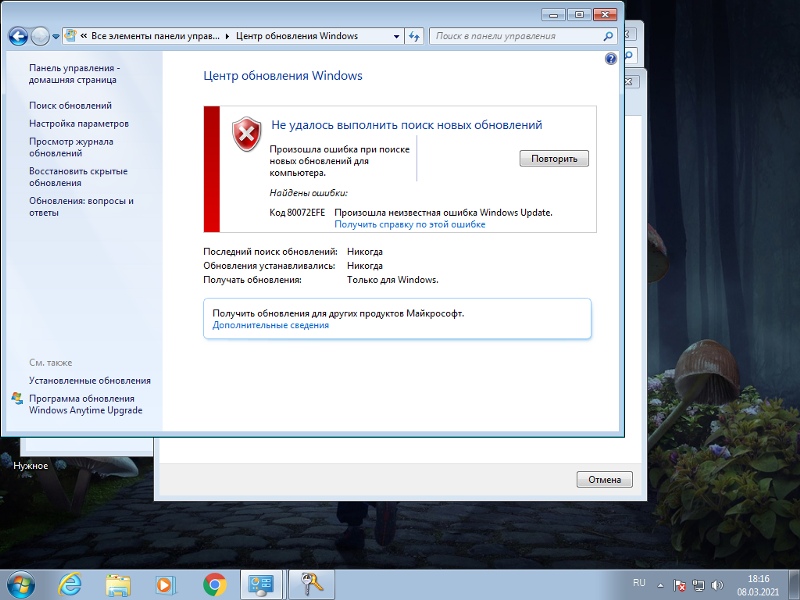Image resolution: width=800 pixels, height=600 pixels.
Task: Open 'Установленные обновления'
Action: (x=90, y=381)
